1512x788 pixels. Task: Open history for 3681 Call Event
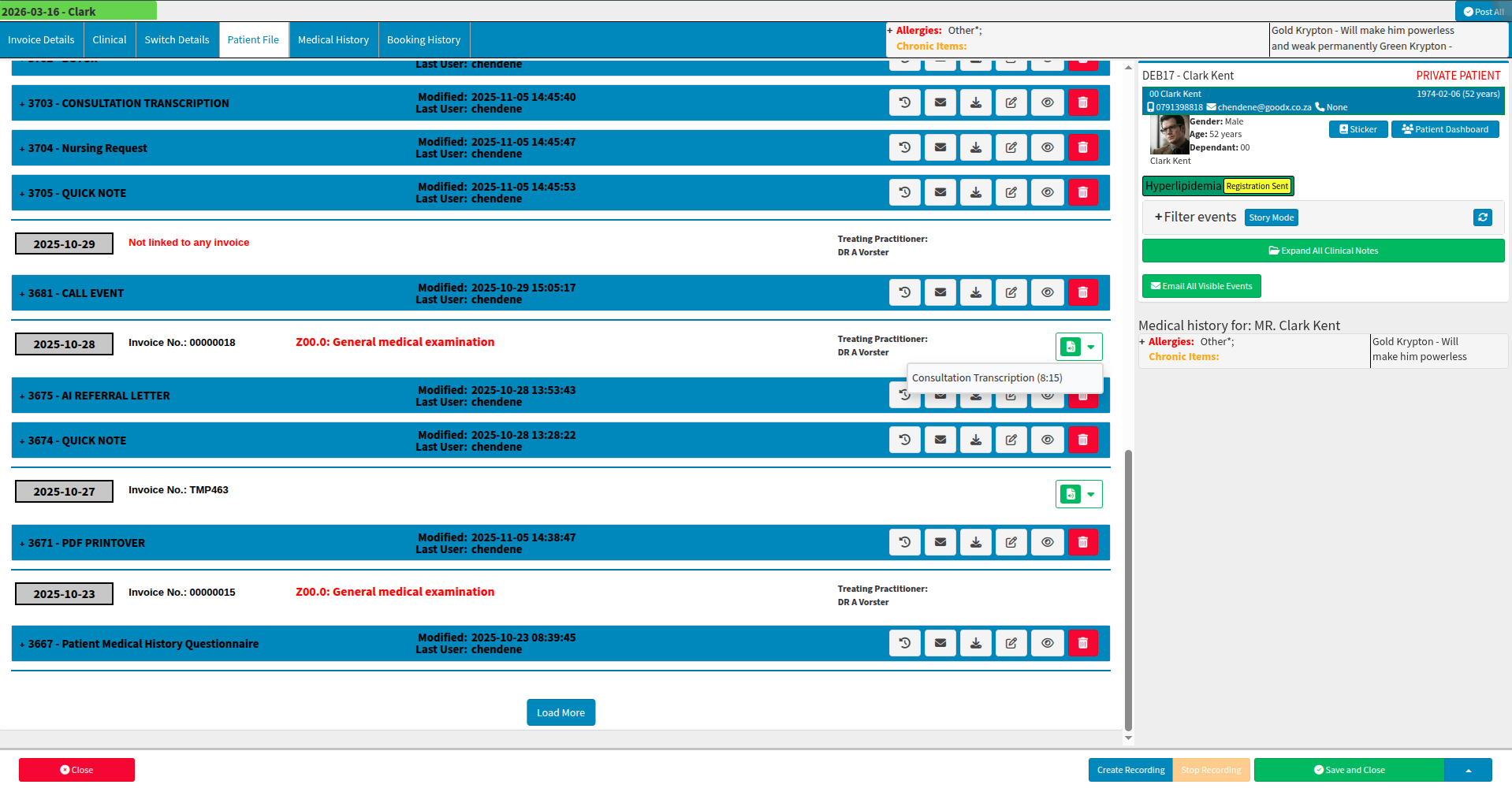click(x=905, y=292)
